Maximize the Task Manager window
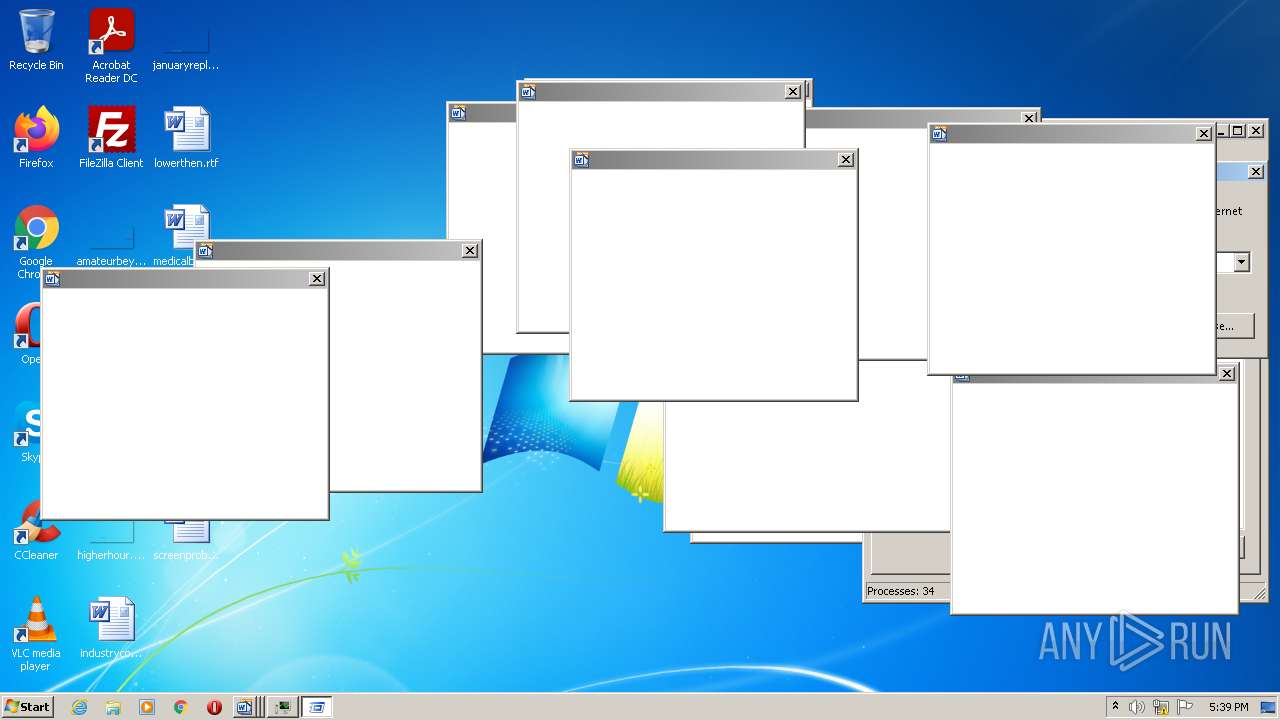 tap(1237, 131)
